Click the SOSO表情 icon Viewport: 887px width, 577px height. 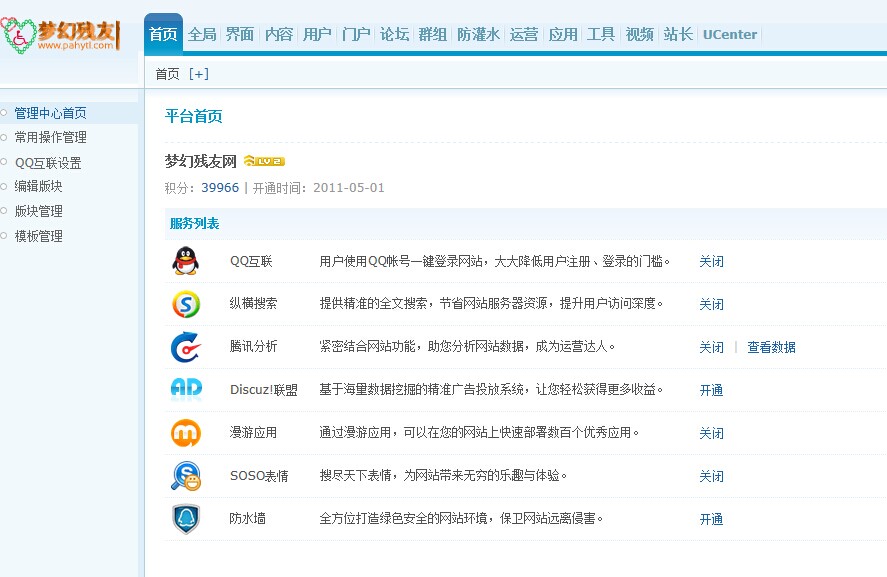pos(185,476)
